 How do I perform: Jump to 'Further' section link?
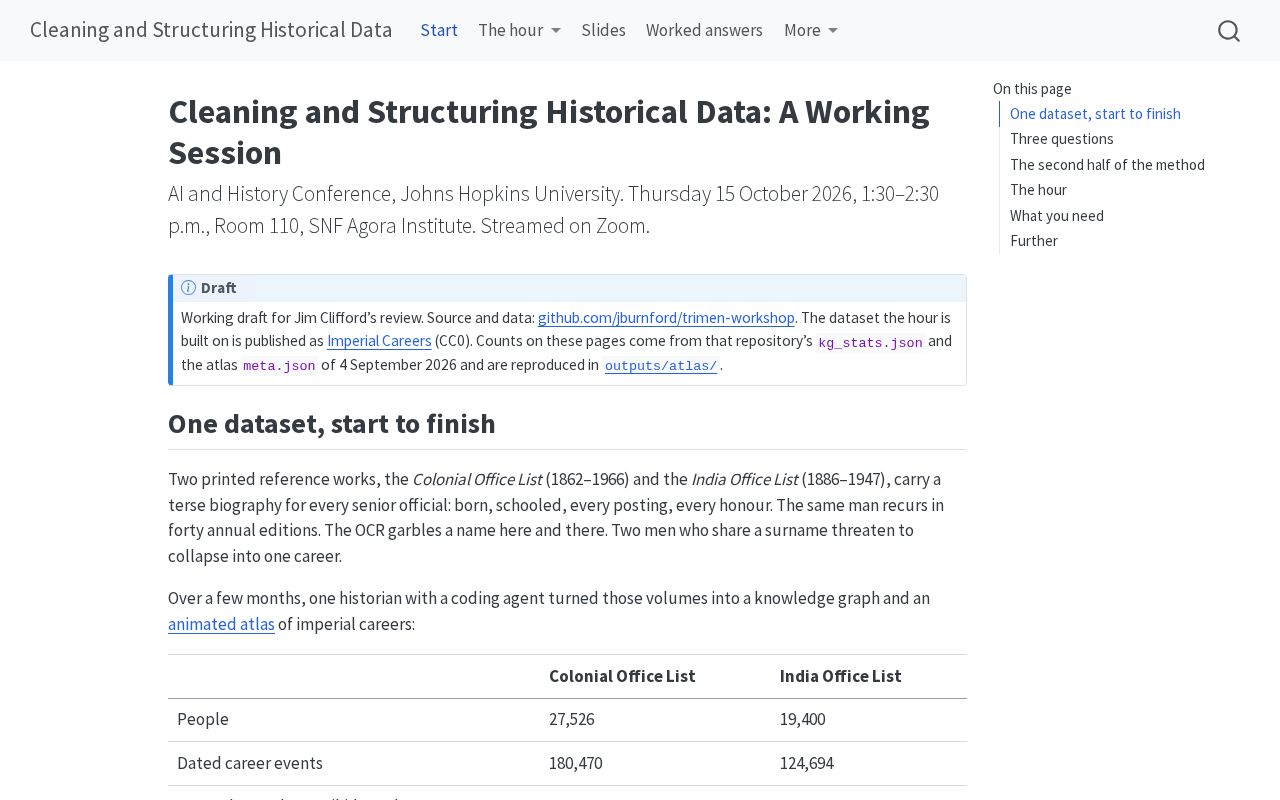(x=1034, y=241)
